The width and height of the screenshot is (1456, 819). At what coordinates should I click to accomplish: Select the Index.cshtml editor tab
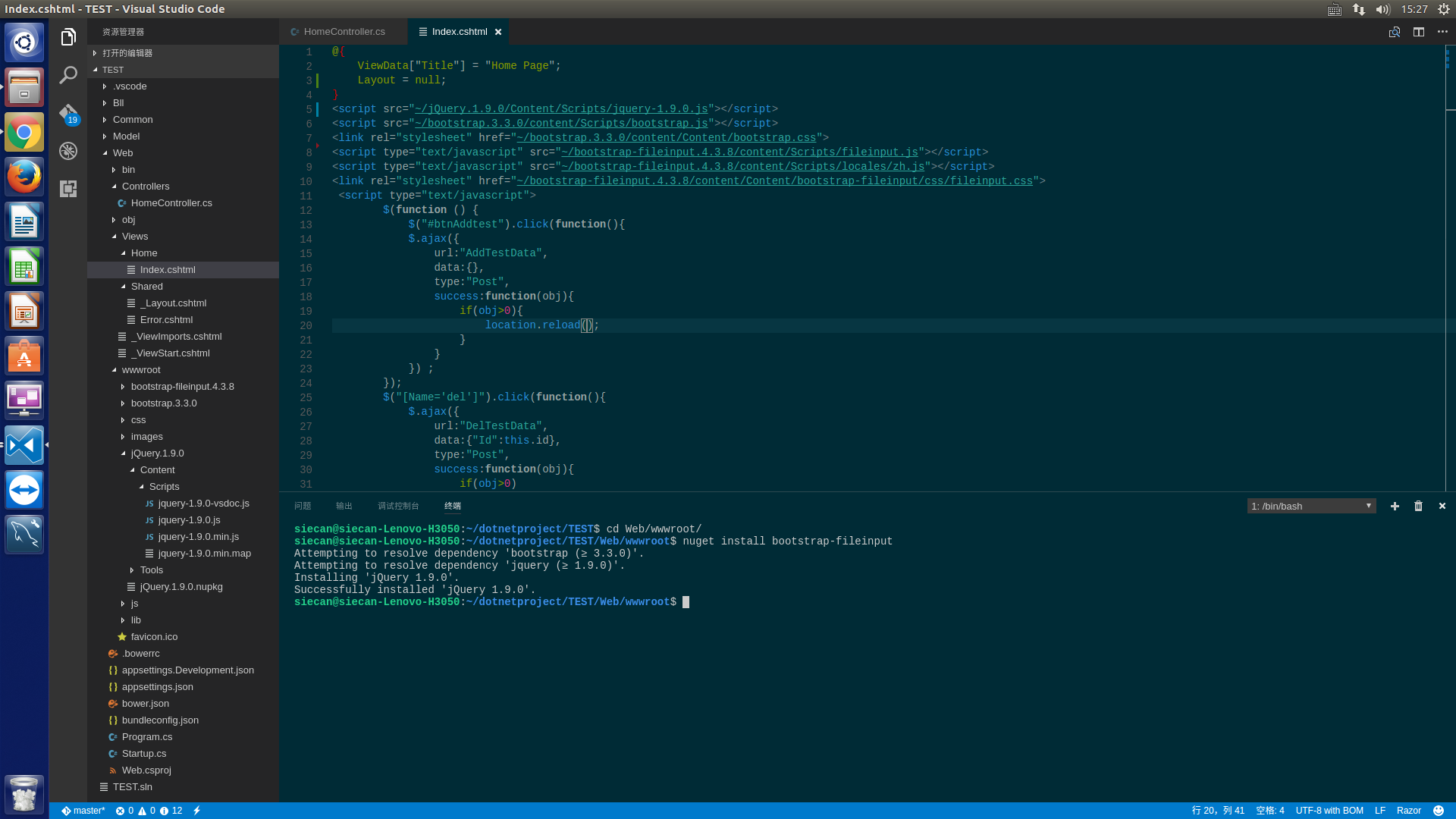click(x=458, y=32)
